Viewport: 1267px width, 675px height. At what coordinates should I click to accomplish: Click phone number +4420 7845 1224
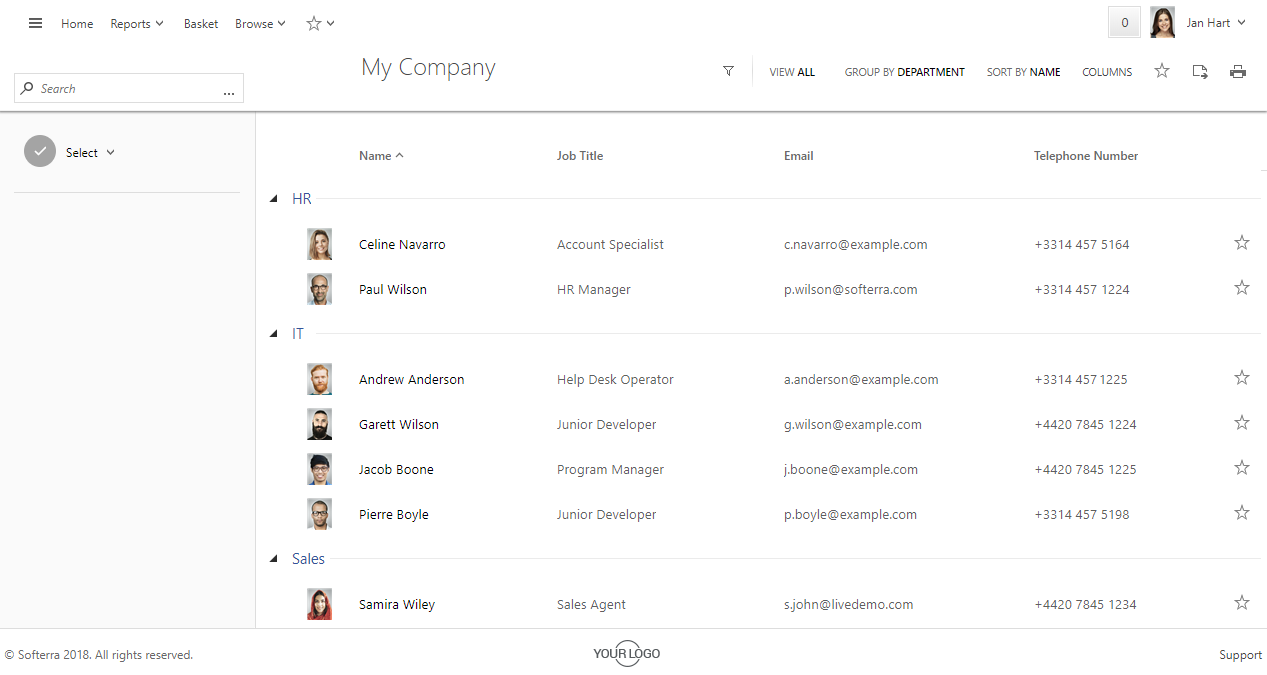pos(1085,425)
